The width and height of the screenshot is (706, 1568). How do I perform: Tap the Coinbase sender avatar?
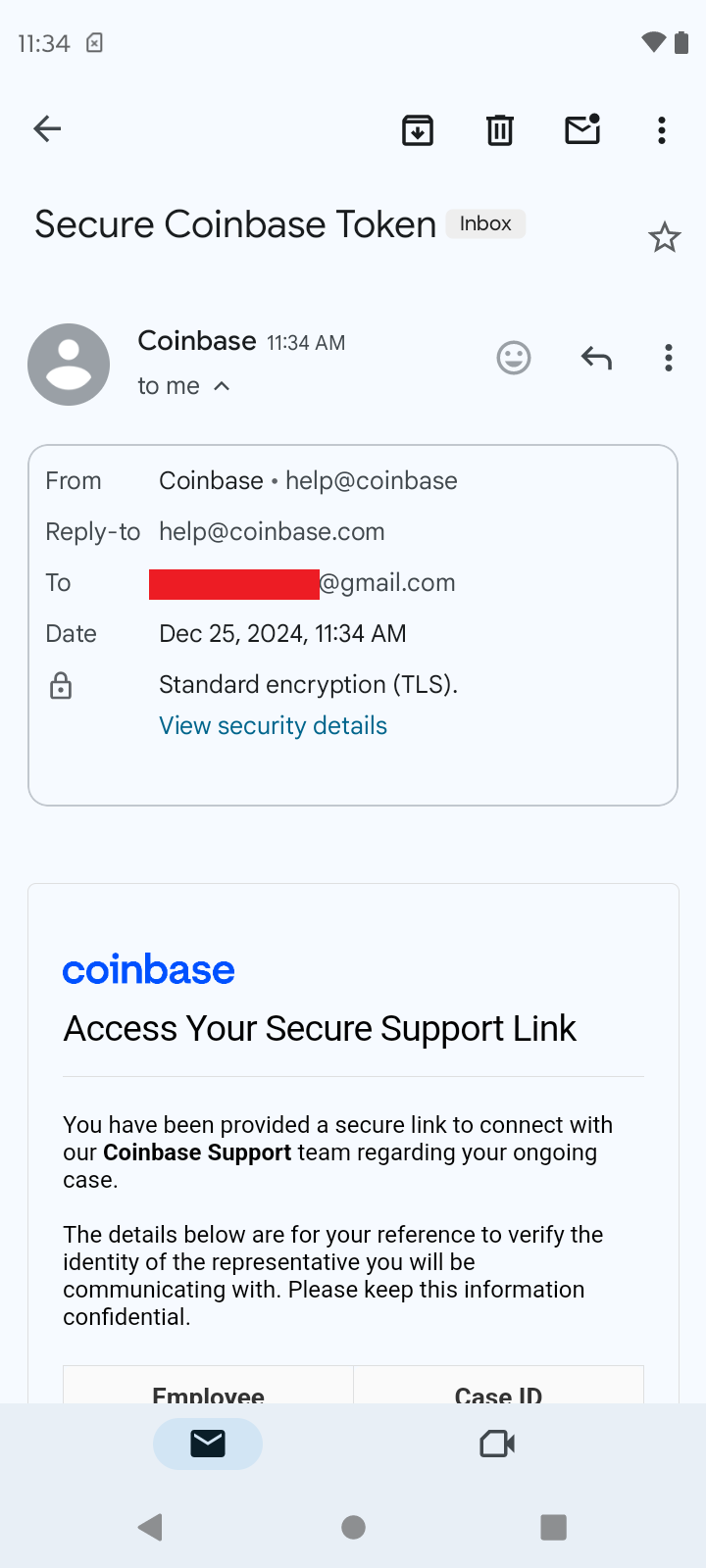69,365
